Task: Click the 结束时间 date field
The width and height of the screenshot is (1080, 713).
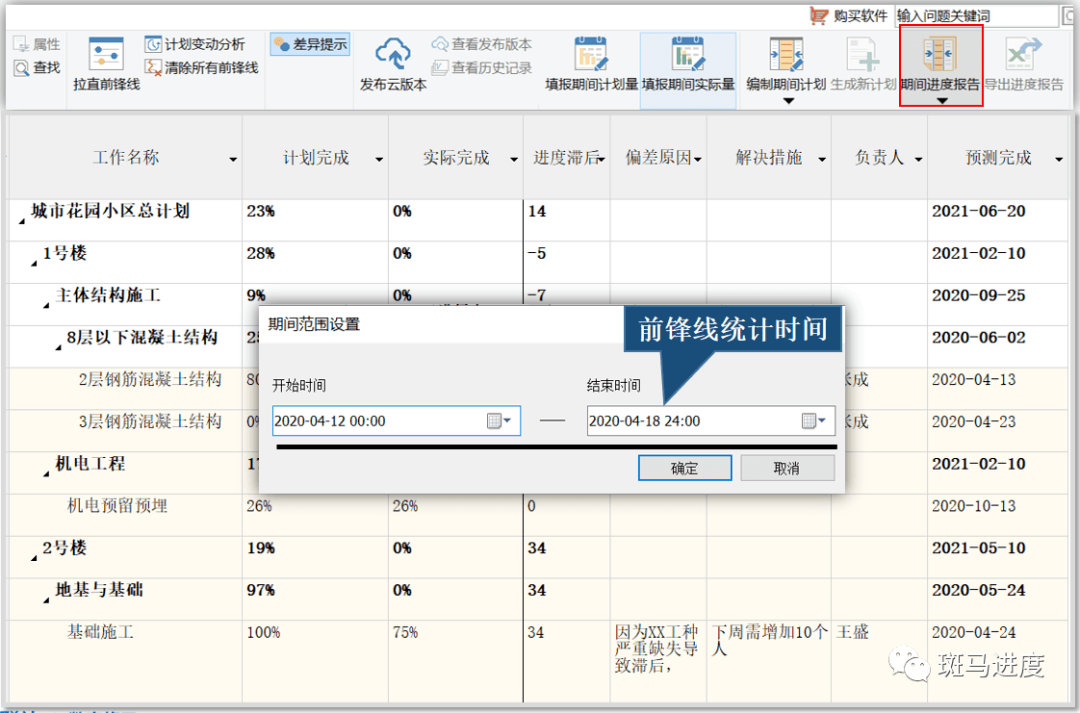Action: pyautogui.click(x=711, y=421)
